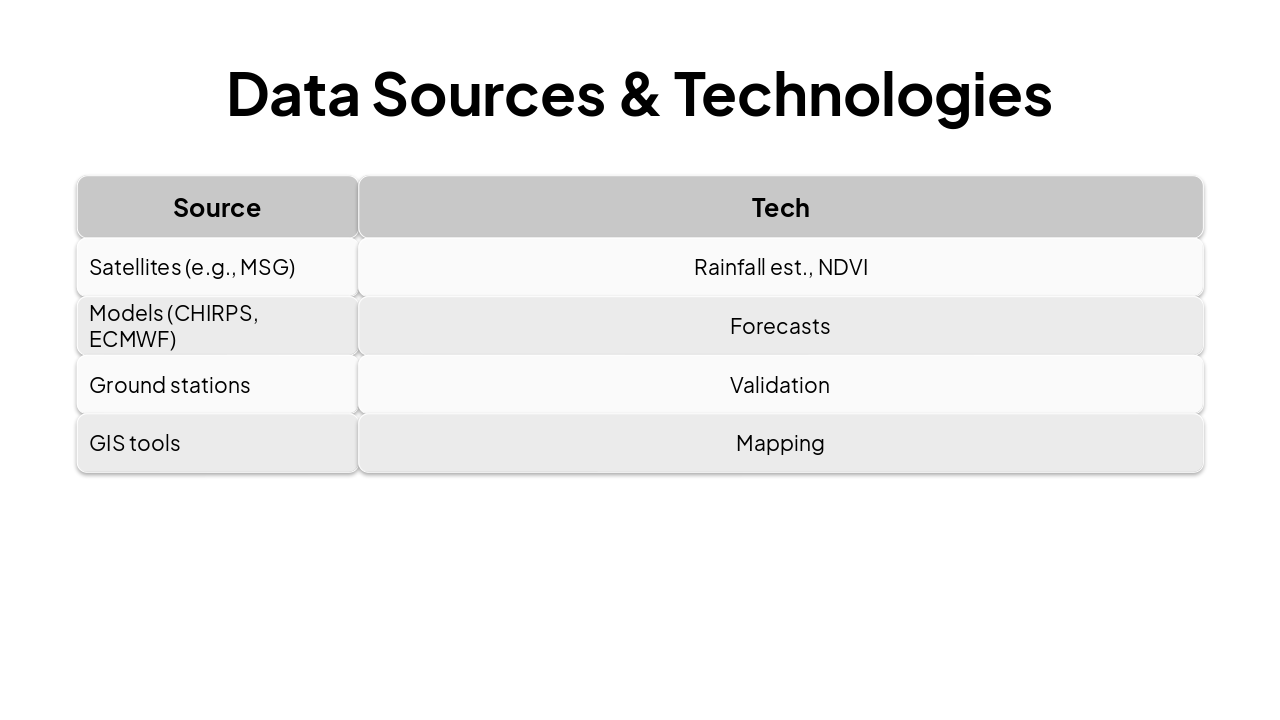Click the word Data in the title
Screen dimensions: 1280x720
click(x=293, y=94)
